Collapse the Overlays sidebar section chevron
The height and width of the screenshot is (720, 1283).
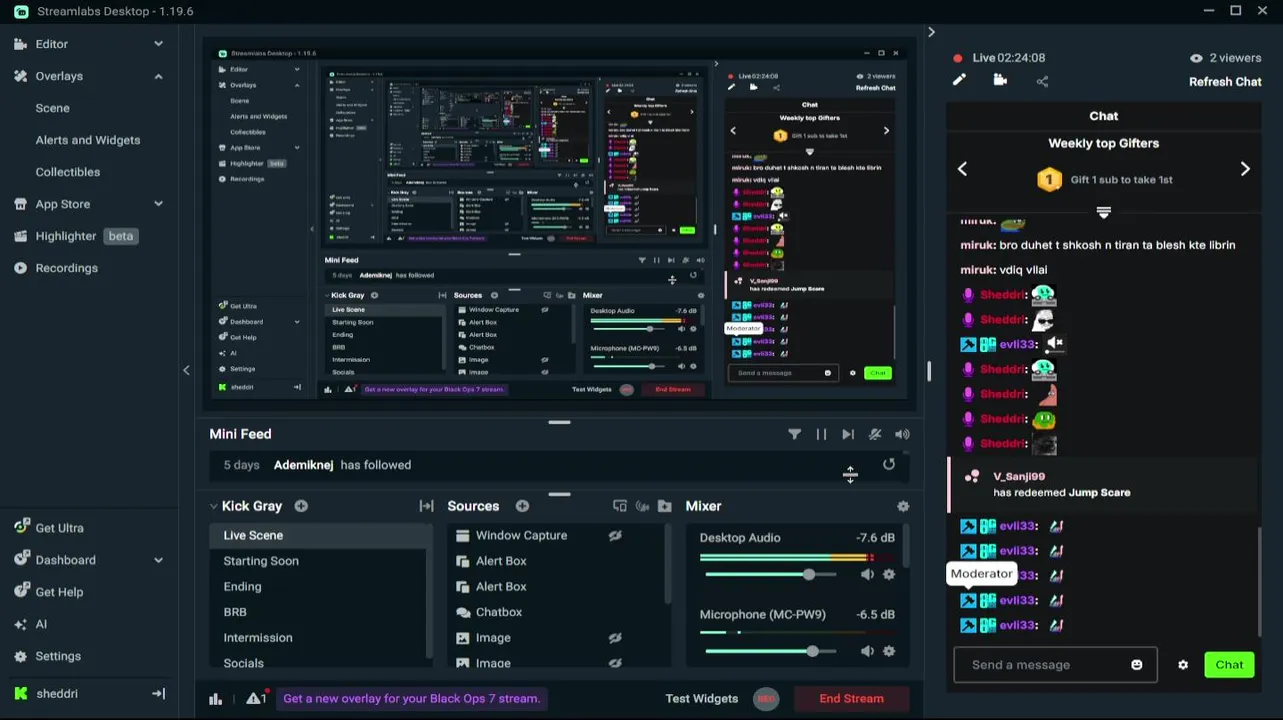tap(158, 76)
